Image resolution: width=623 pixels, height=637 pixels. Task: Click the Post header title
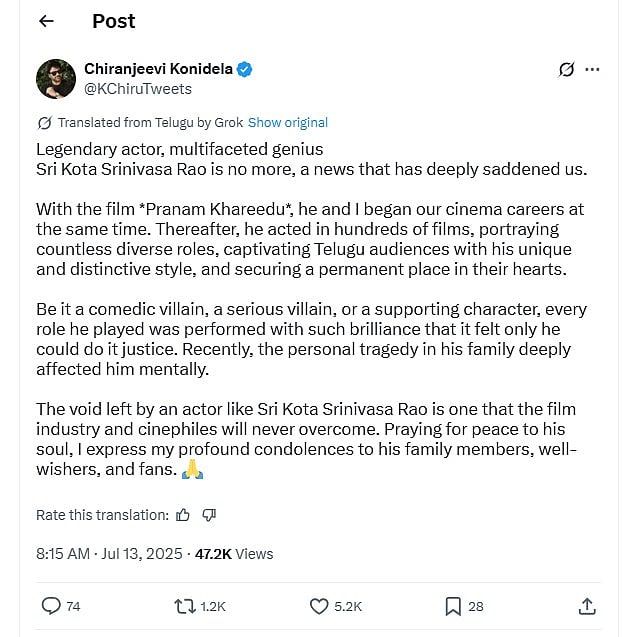(113, 21)
